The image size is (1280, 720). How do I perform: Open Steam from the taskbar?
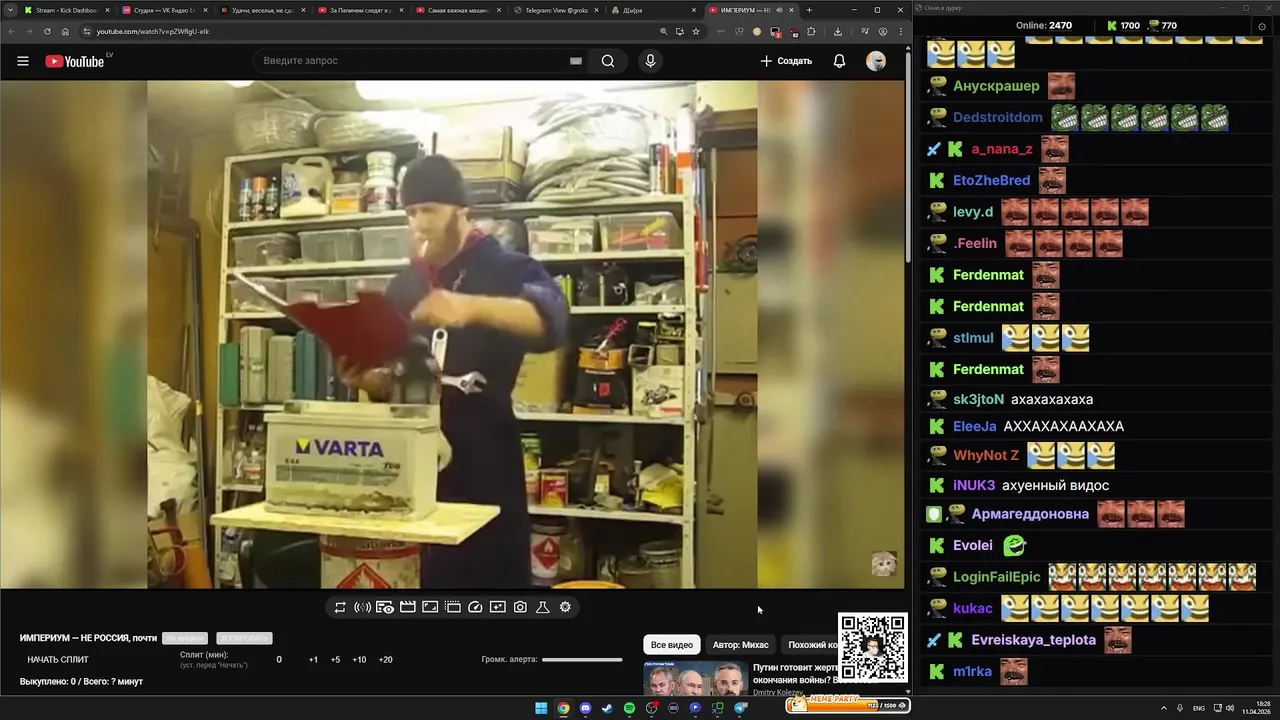(x=607, y=708)
